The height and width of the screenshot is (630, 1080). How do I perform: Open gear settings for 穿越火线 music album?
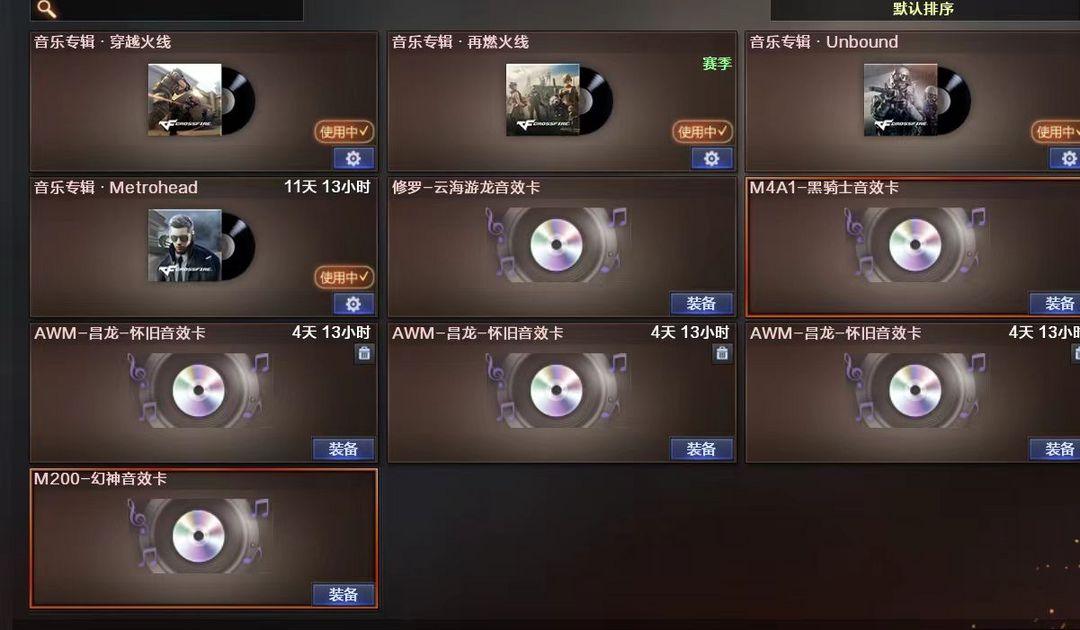[354, 158]
